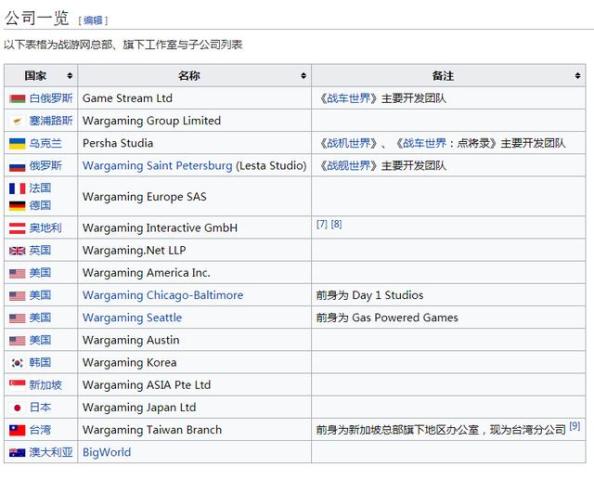
Task: Click the Australia flag icon
Action: 17,453
